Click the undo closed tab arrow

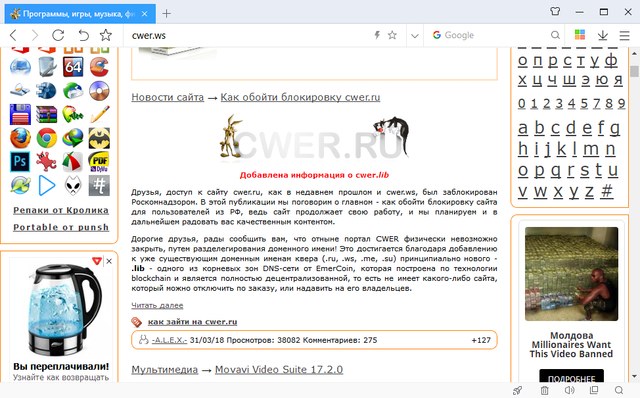[83, 35]
